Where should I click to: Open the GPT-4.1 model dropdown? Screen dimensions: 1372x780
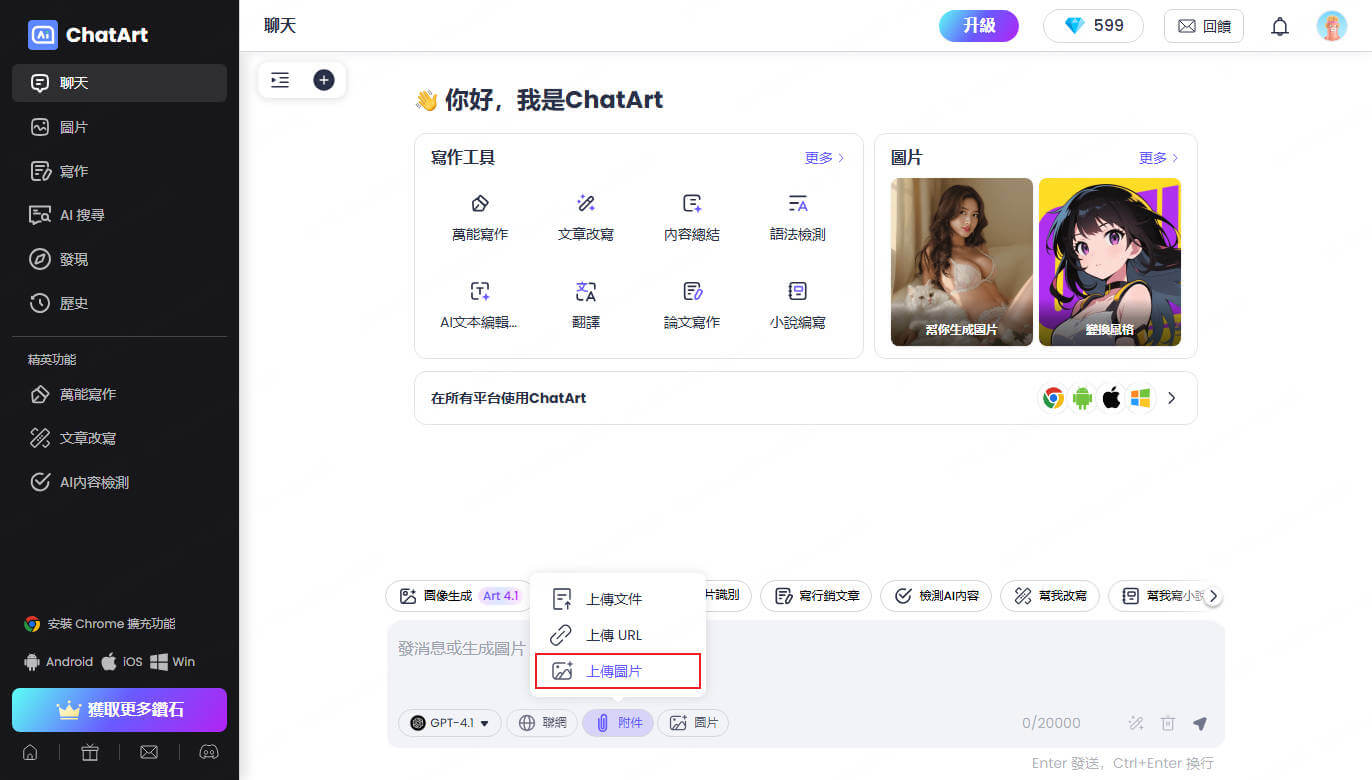pyautogui.click(x=450, y=723)
